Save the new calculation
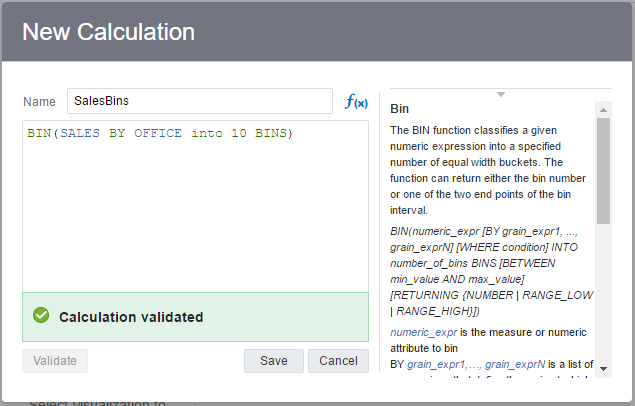Screen dimensions: 635x406 click(x=274, y=361)
